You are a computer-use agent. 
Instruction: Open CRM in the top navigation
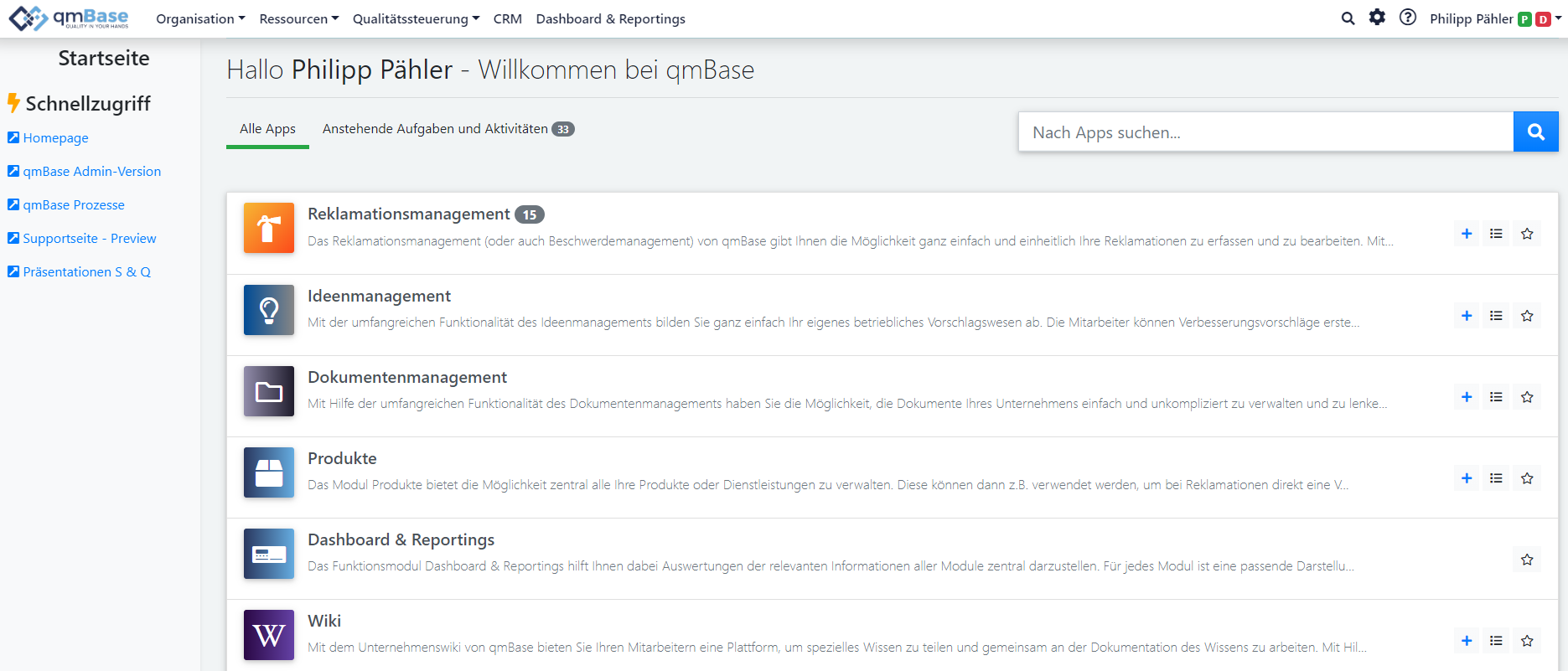508,18
